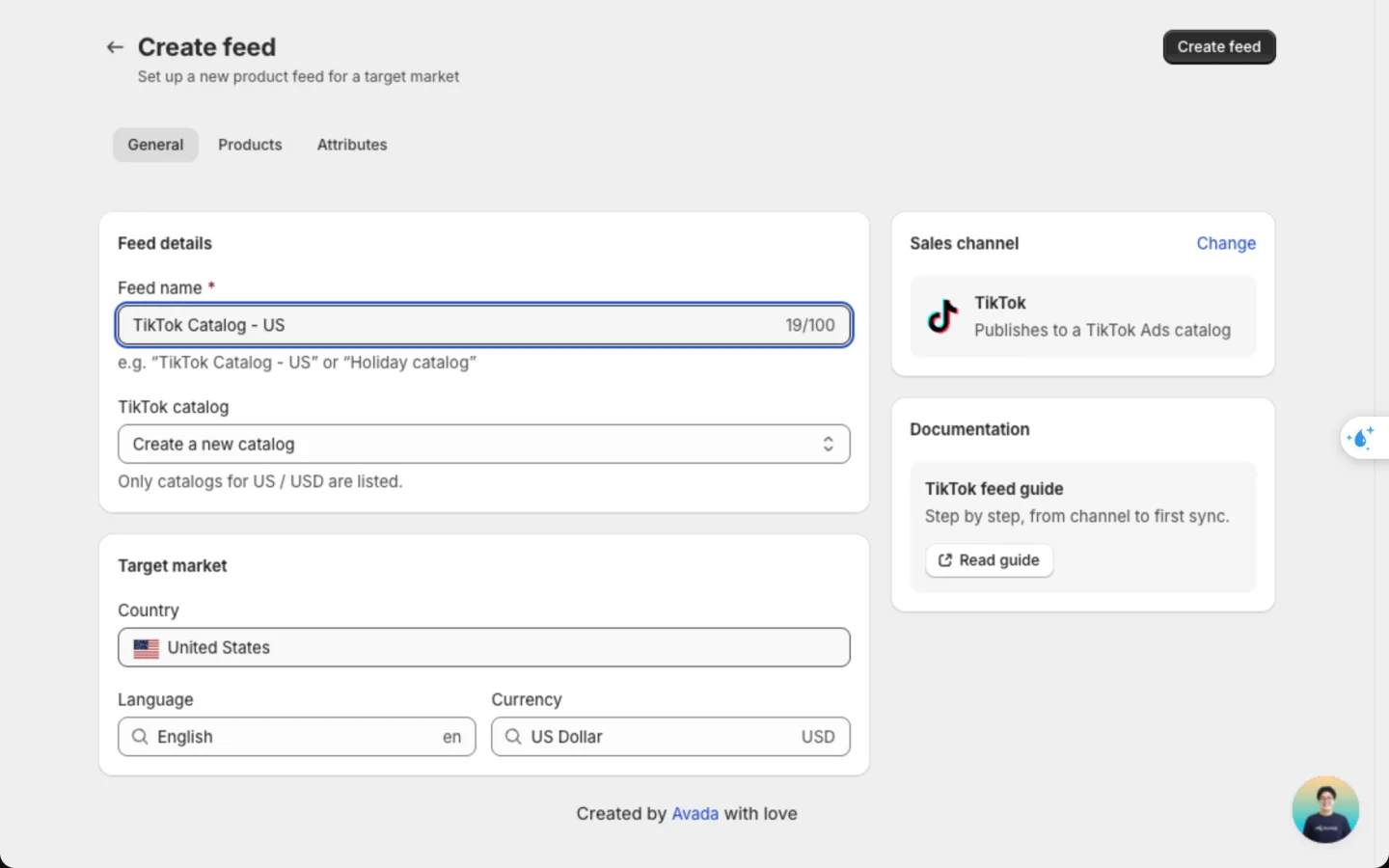Click 'Step by step, from channel to first sync.'

[1076, 517]
